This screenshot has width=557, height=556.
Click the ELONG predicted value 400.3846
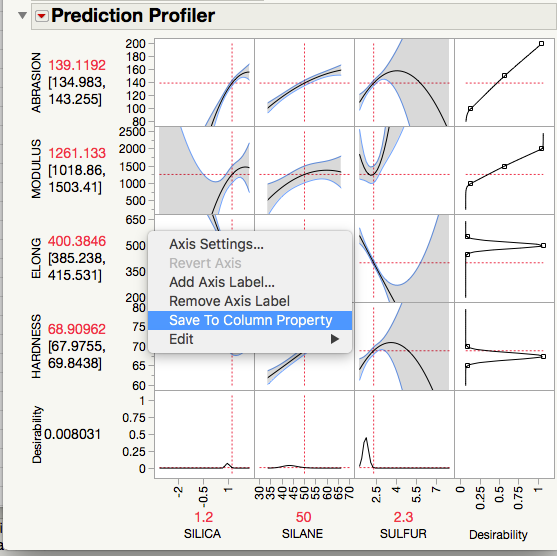(x=77, y=241)
